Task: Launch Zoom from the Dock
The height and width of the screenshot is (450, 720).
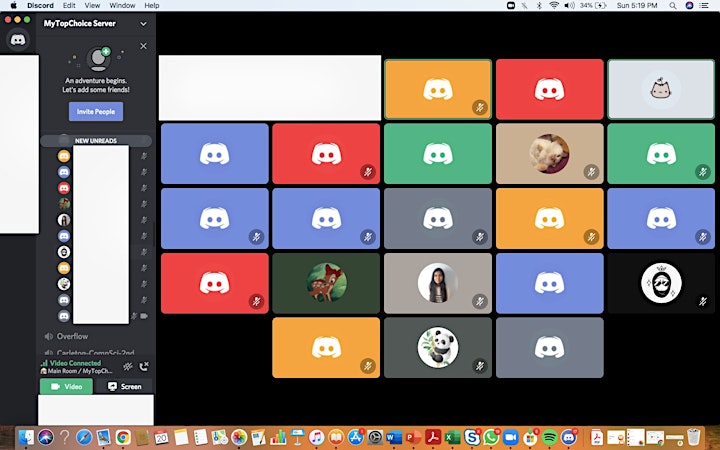Action: tap(511, 437)
